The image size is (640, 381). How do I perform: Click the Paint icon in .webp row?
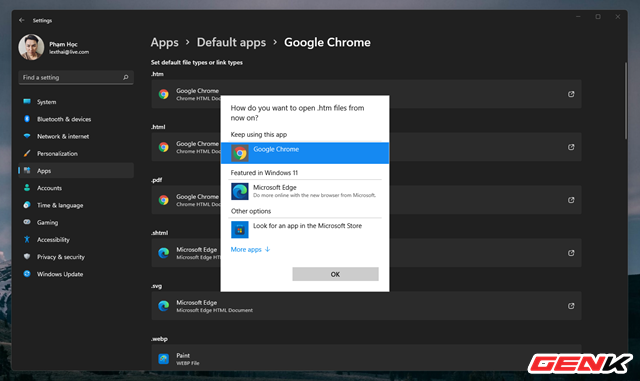[x=164, y=359]
